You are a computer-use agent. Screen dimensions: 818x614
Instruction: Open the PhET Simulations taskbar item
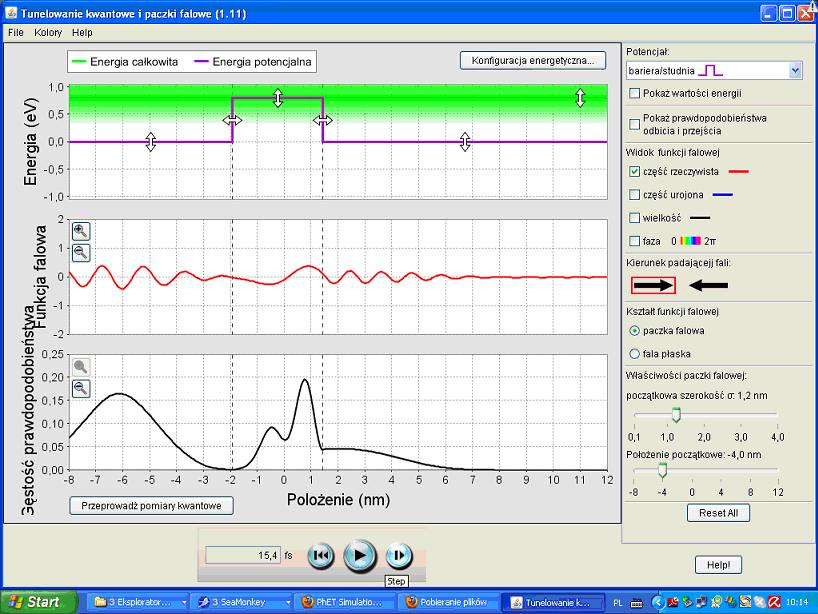[x=344, y=602]
